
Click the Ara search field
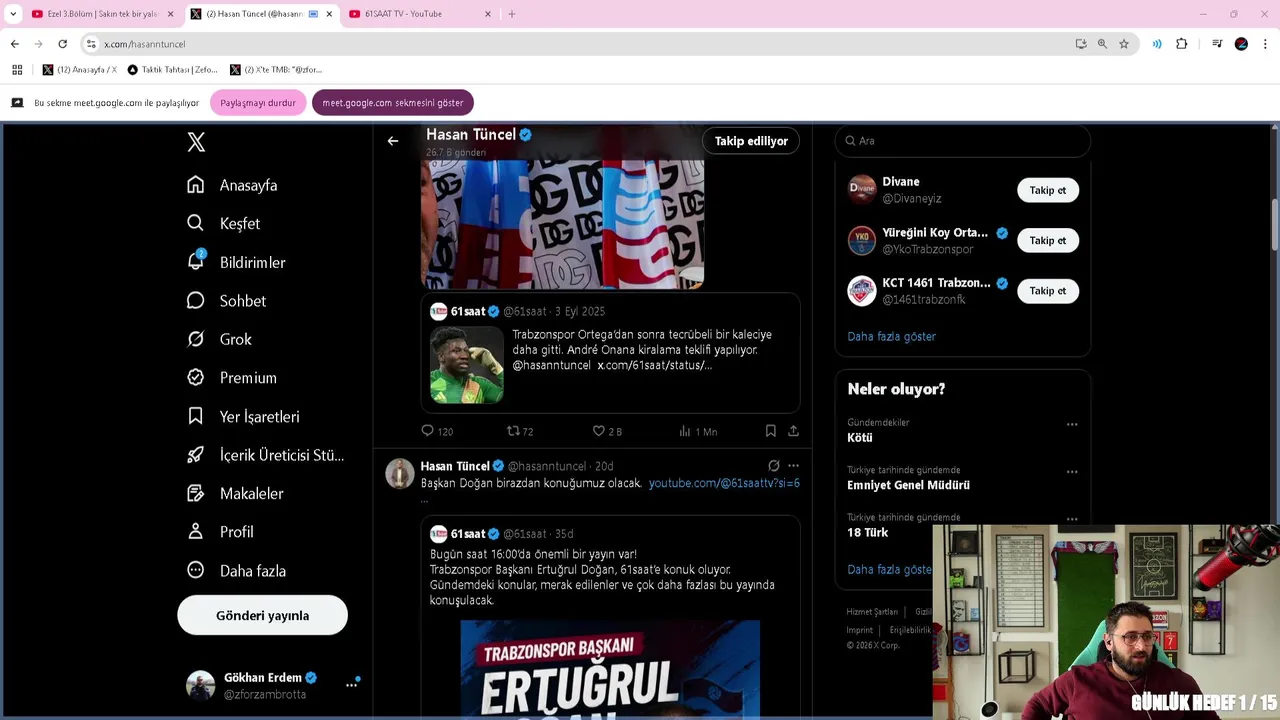[x=963, y=141]
